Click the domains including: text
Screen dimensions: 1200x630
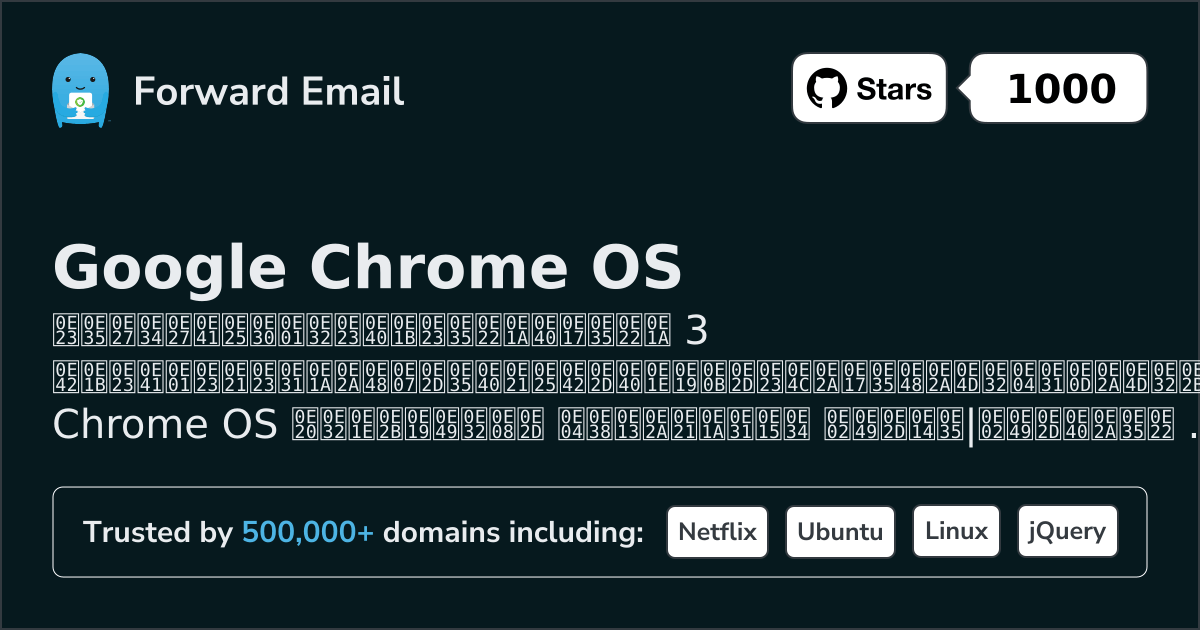[x=513, y=533]
